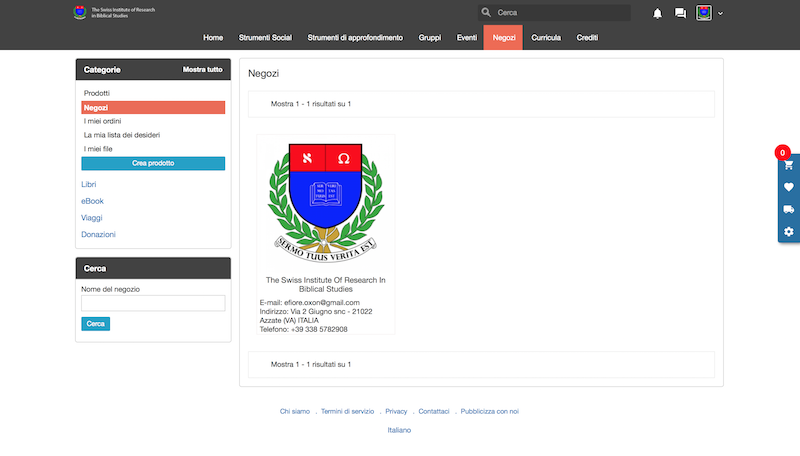Go to the Home menu
800x456 pixels.
click(213, 38)
